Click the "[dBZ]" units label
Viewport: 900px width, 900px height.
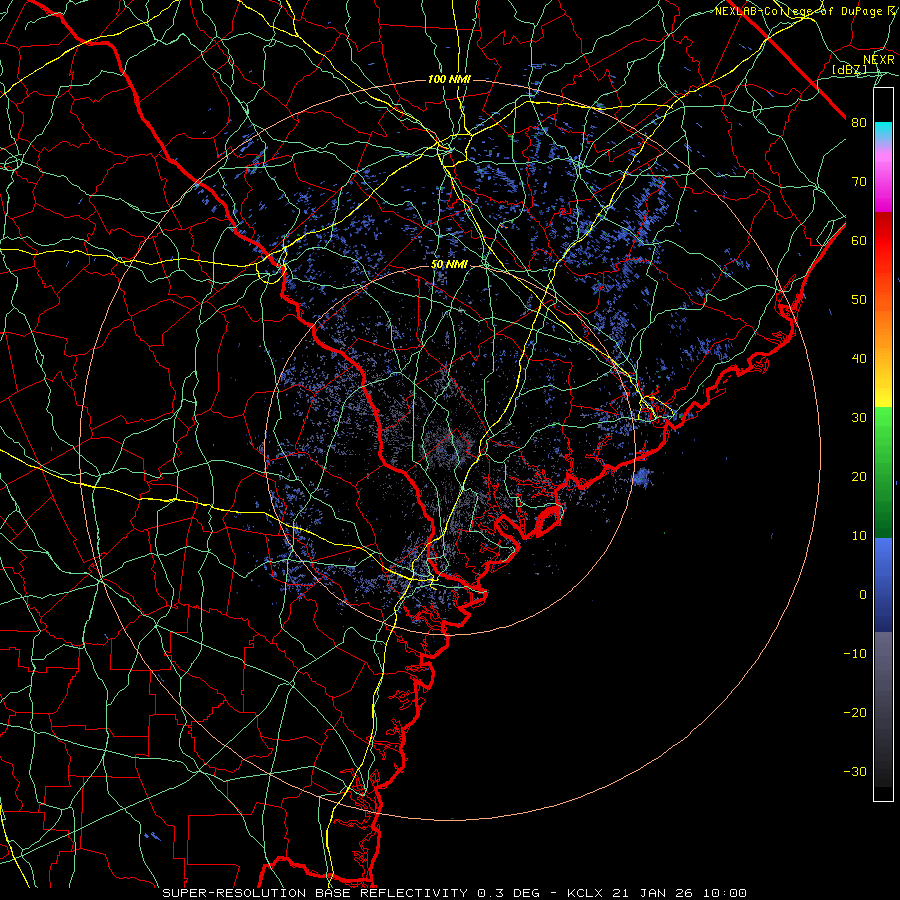click(x=849, y=69)
